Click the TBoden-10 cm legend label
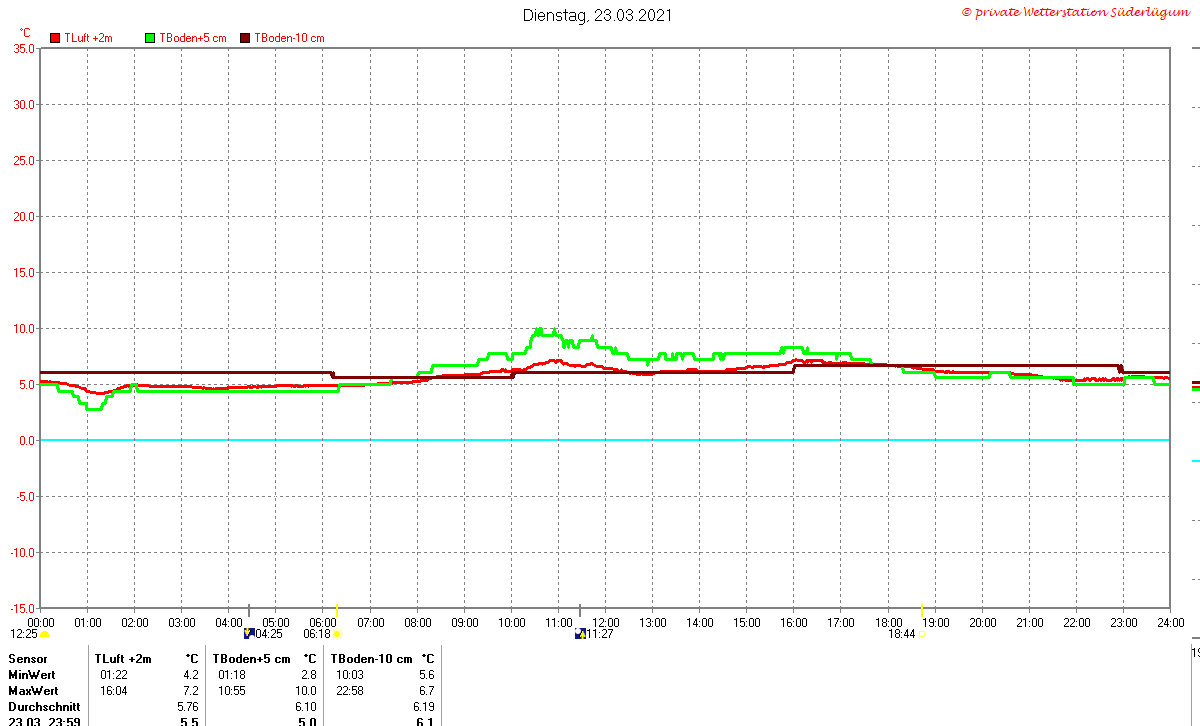1200x726 pixels. click(x=290, y=38)
